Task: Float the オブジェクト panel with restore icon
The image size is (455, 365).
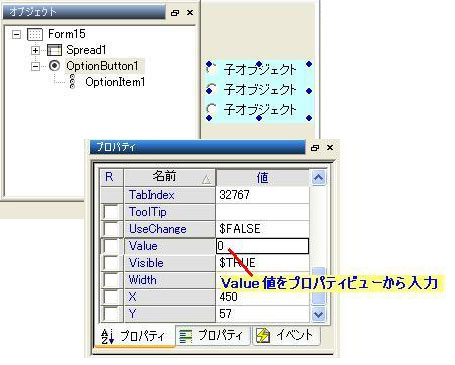Action: tap(175, 13)
